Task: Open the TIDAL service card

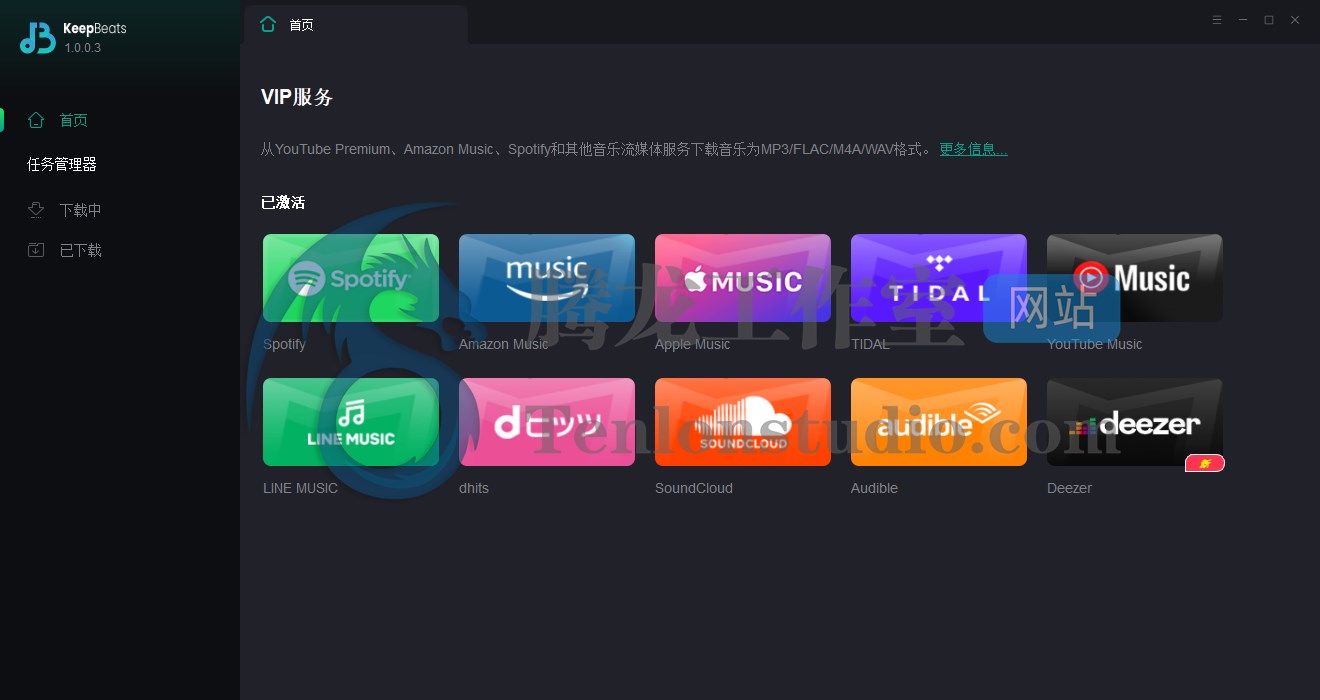Action: [x=939, y=278]
